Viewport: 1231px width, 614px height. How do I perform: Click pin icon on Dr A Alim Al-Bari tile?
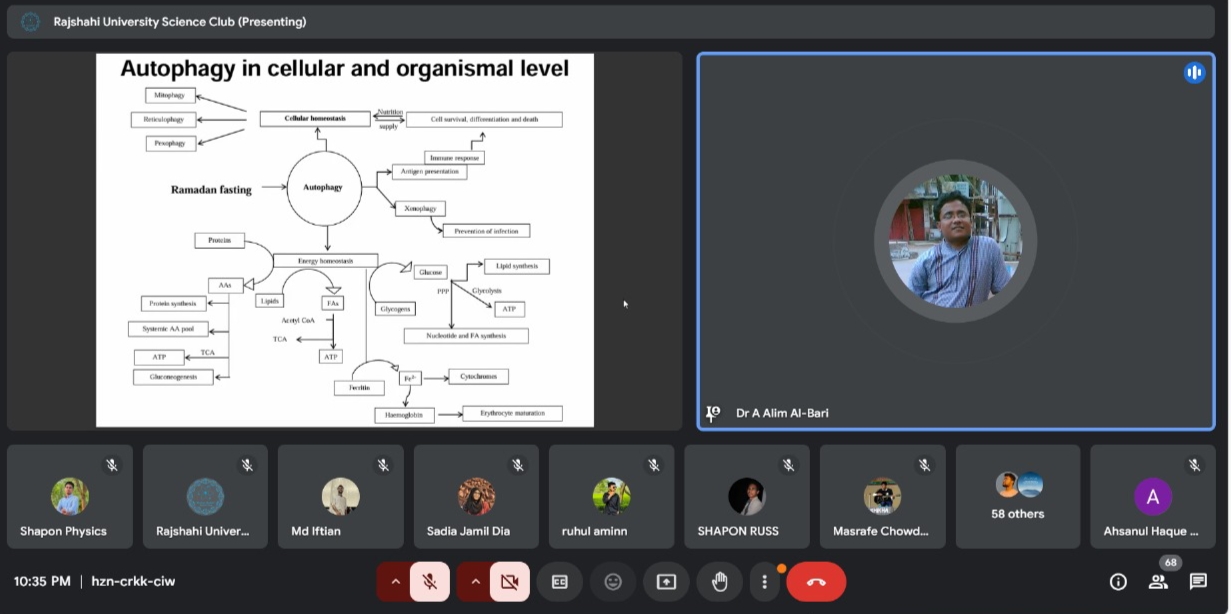click(713, 413)
